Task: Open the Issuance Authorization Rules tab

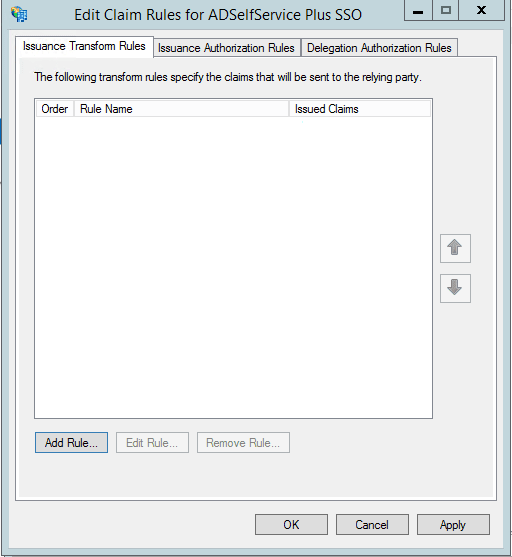Action: pyautogui.click(x=226, y=48)
